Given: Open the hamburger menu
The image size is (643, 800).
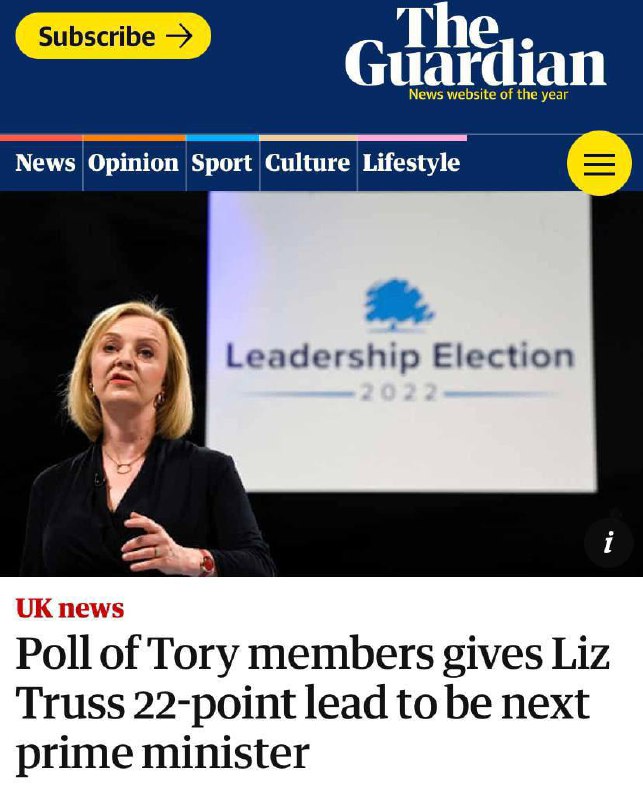Looking at the screenshot, I should (599, 164).
